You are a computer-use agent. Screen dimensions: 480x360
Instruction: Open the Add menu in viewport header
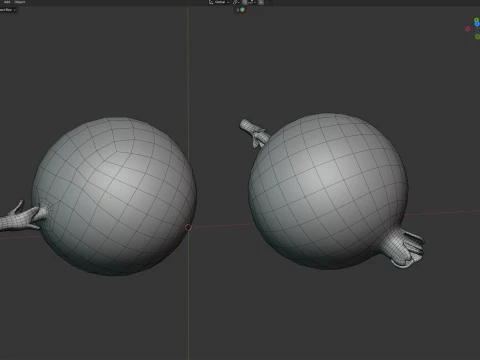(x=7, y=2)
